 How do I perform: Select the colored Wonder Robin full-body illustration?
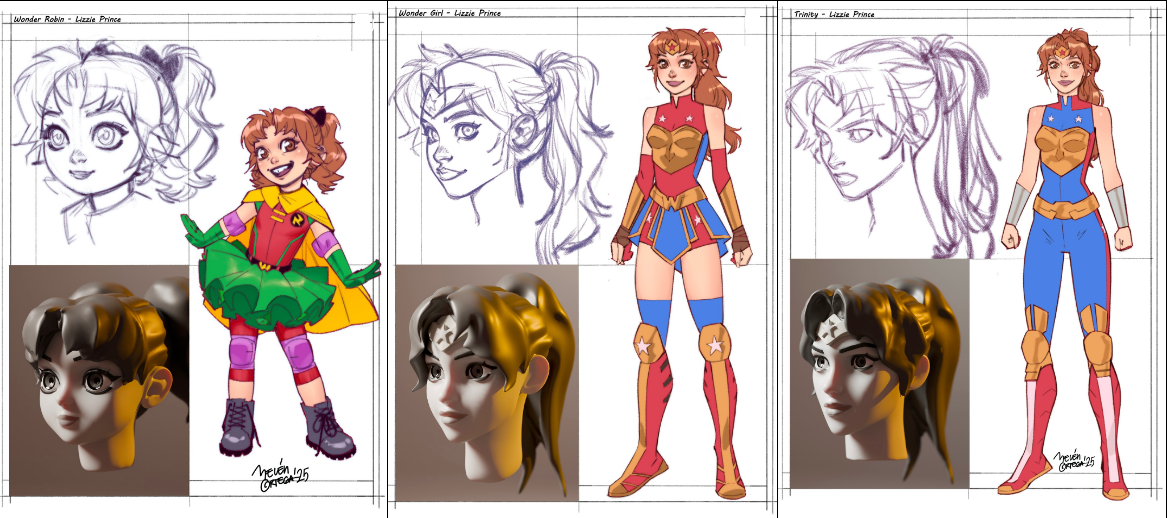pyautogui.click(x=283, y=281)
